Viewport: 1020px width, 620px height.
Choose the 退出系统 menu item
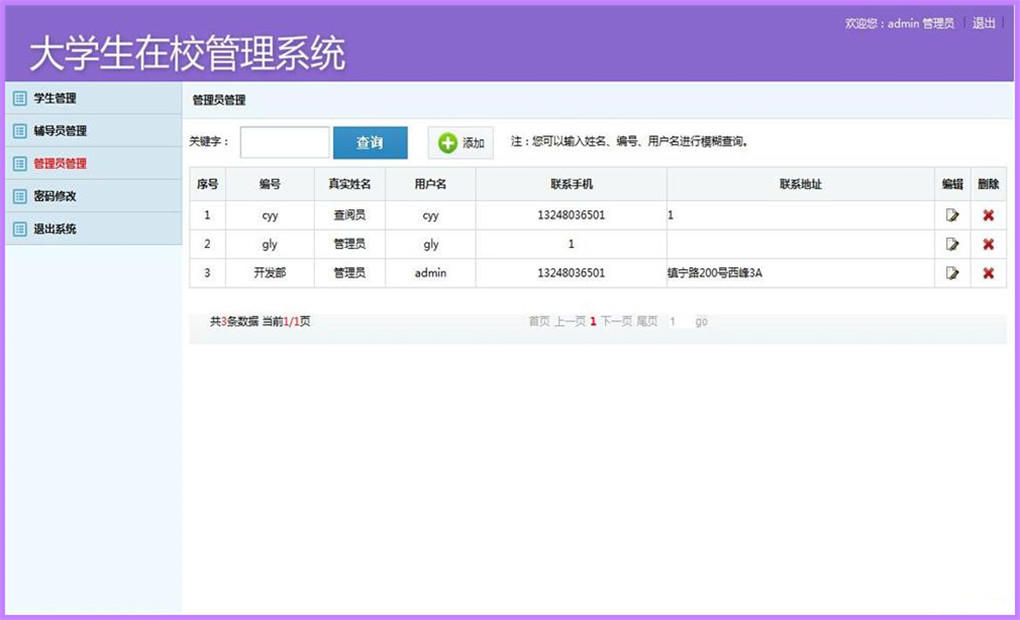click(x=94, y=229)
